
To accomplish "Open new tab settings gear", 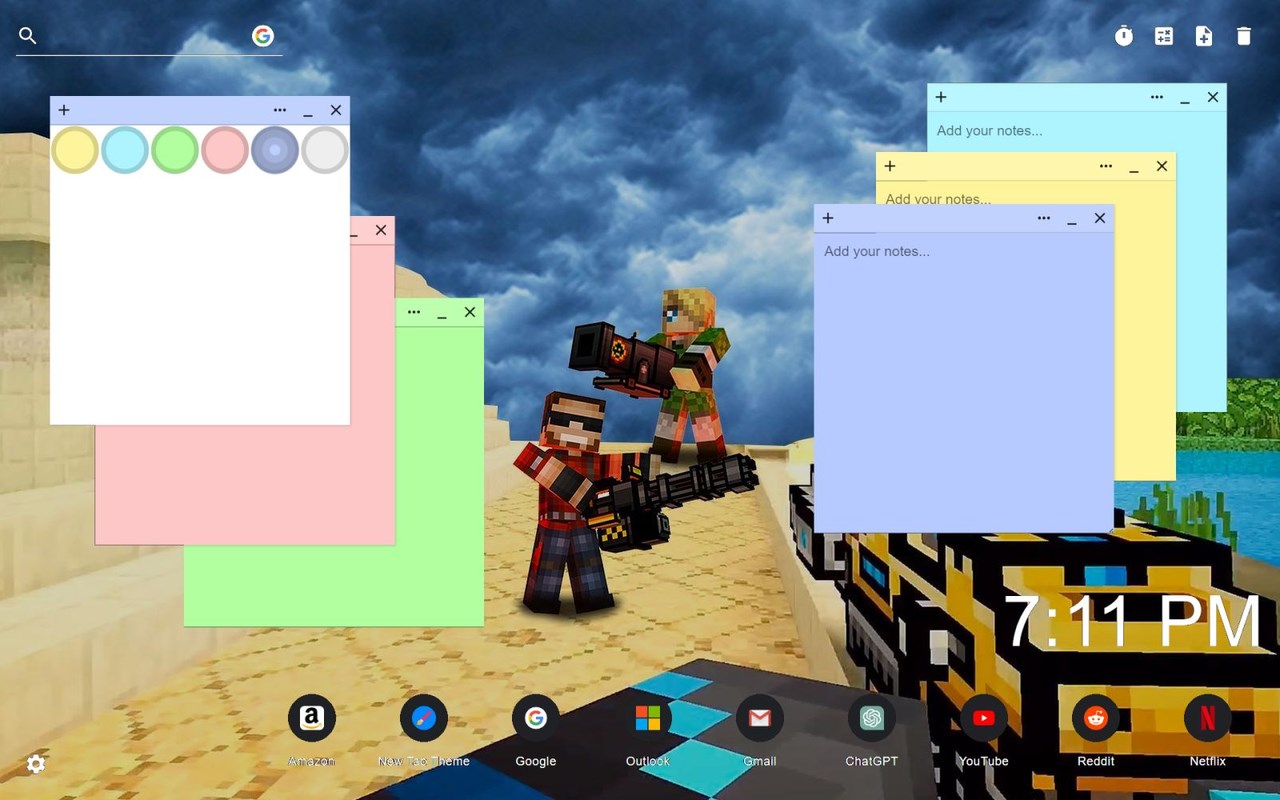I will point(36,764).
